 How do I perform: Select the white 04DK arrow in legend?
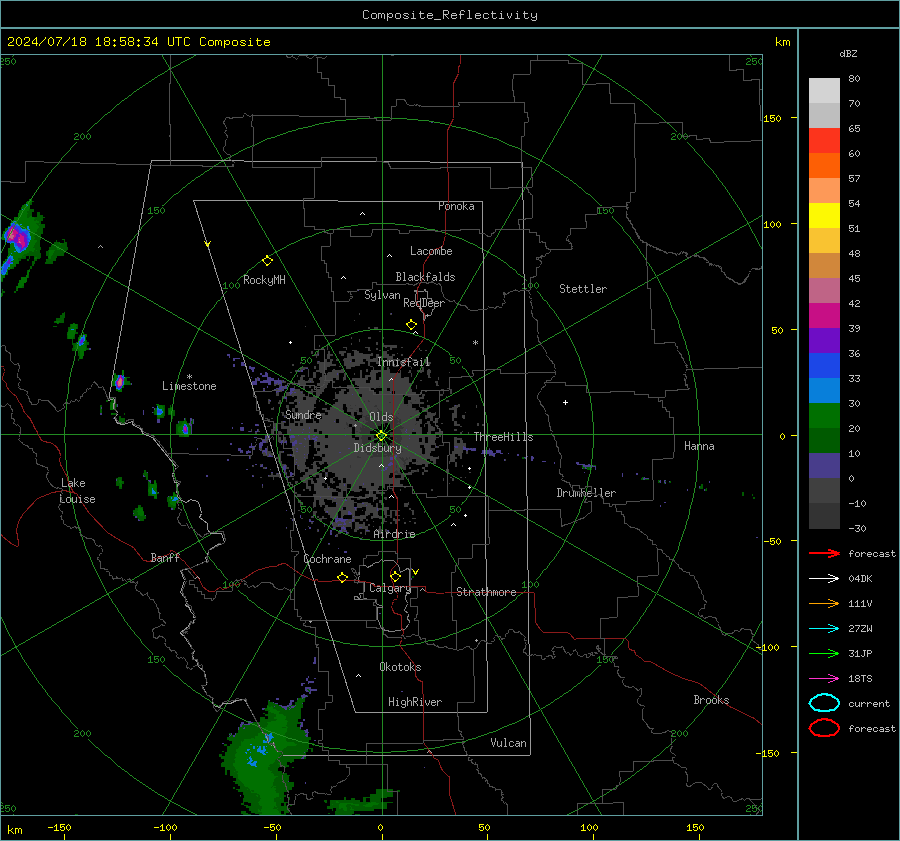824,578
